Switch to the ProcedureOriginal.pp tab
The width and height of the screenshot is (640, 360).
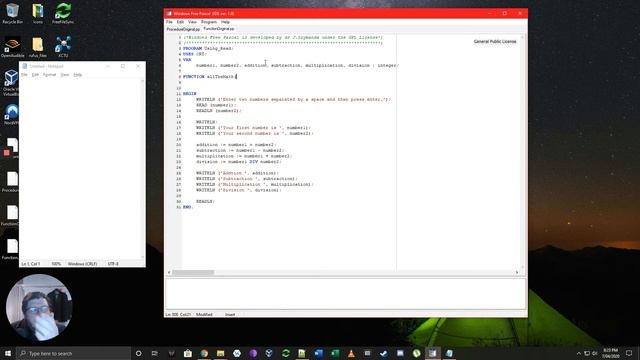click(x=183, y=29)
